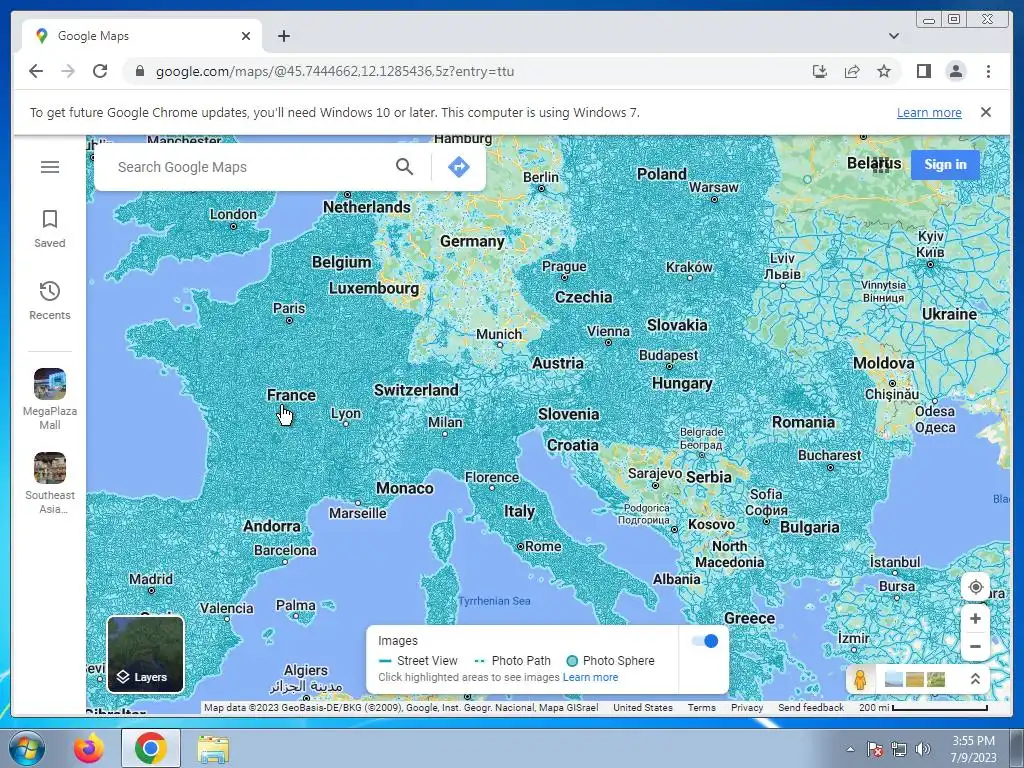Zoom in with the plus button

975,618
